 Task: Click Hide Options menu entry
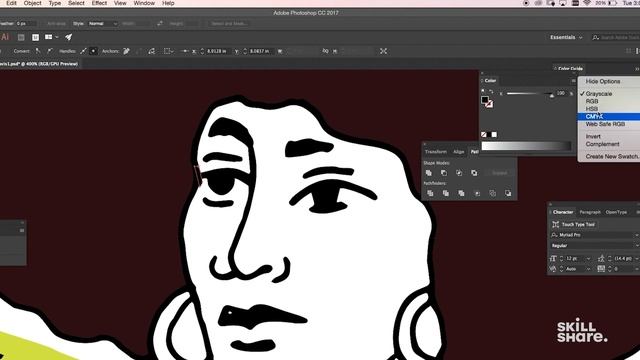[x=603, y=81]
